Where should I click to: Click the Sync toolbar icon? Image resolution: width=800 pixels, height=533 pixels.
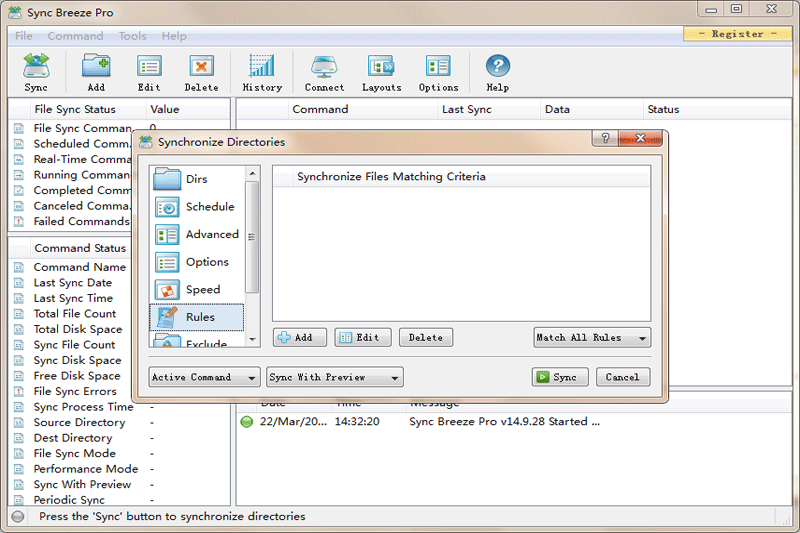[x=36, y=72]
